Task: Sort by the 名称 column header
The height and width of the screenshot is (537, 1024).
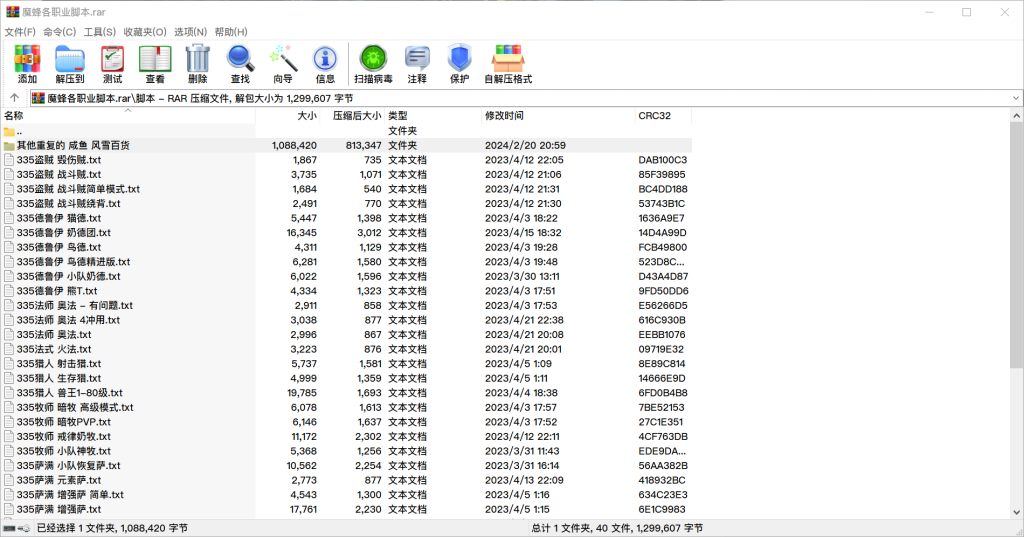Action: point(128,116)
